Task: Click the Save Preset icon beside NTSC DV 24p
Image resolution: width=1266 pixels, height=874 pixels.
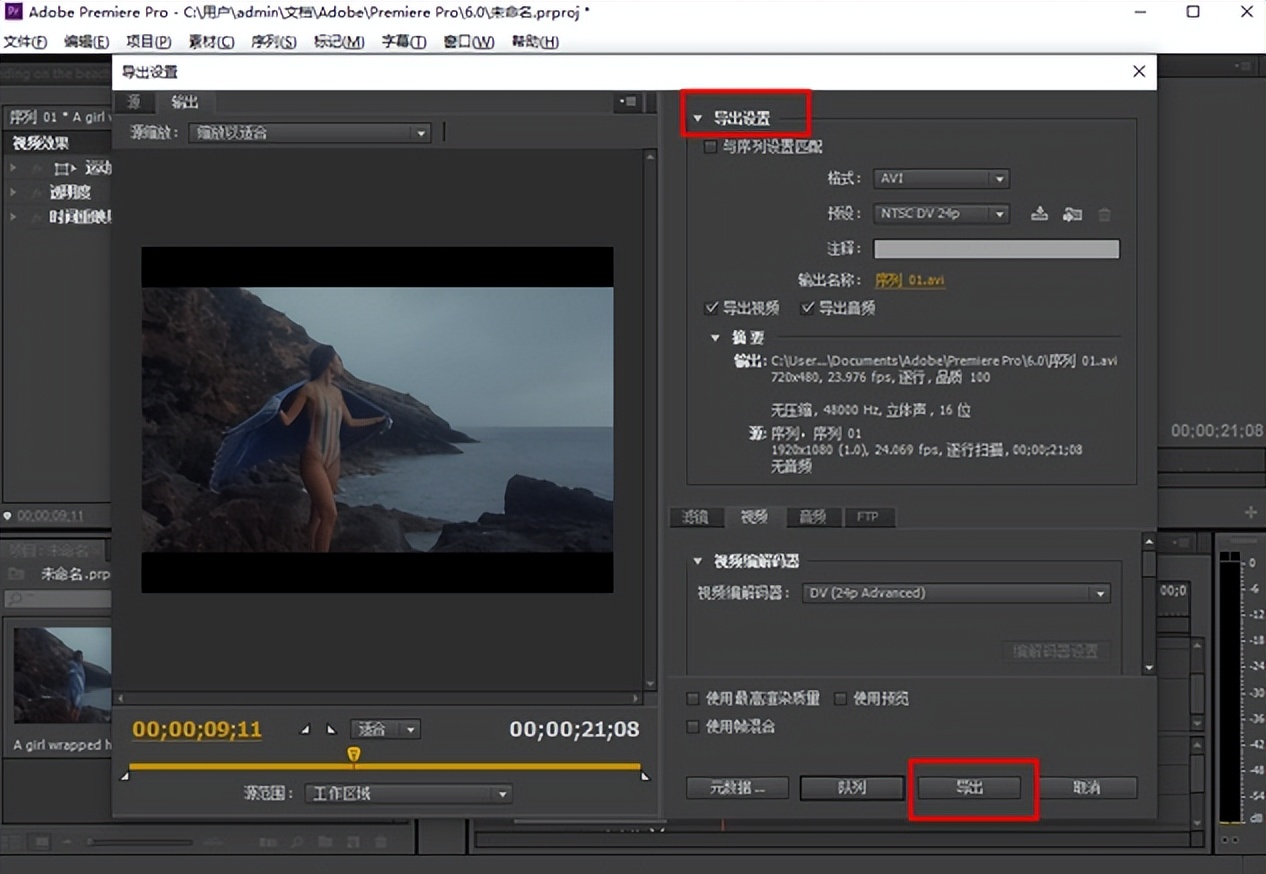Action: [x=1039, y=213]
